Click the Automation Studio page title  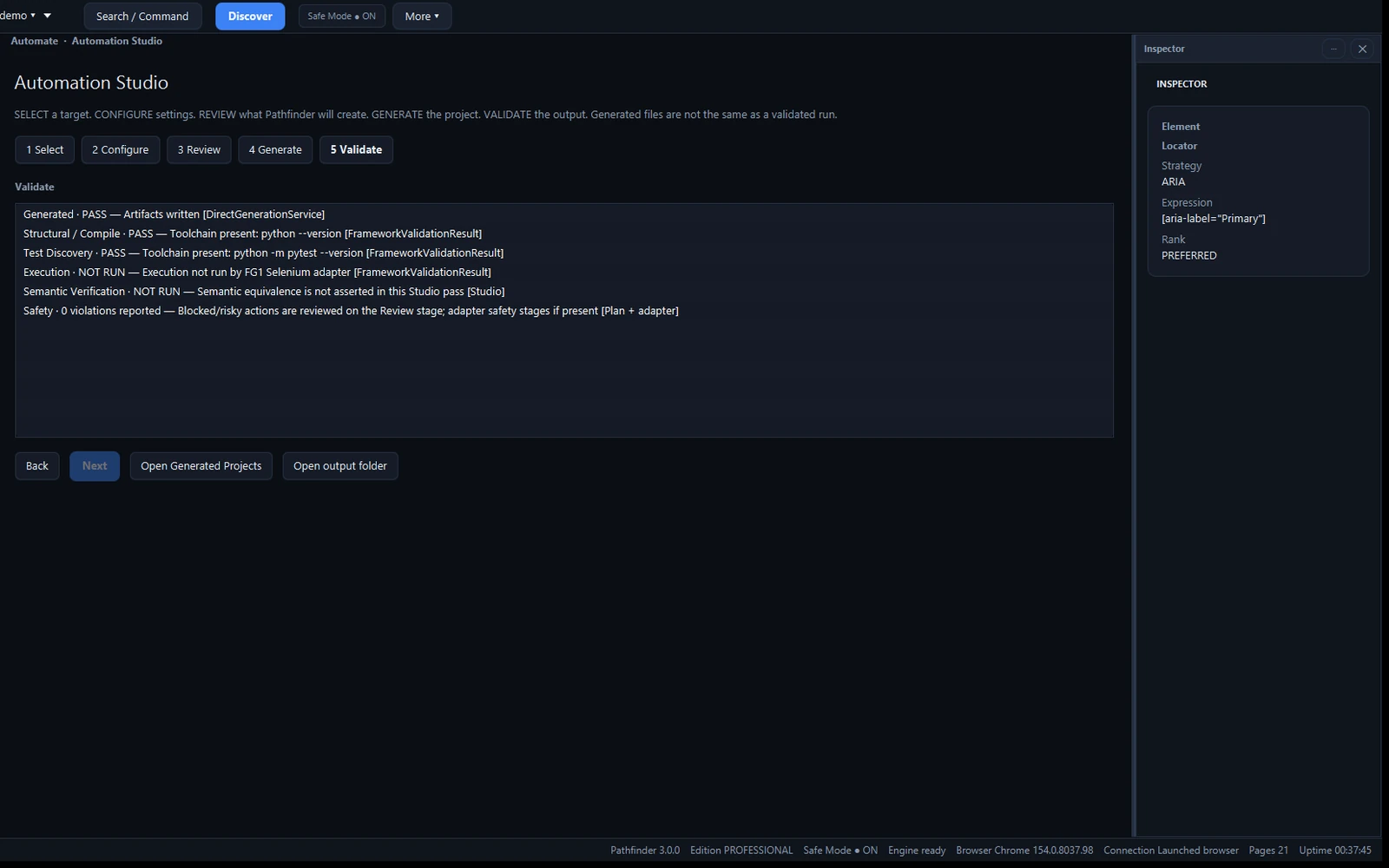(91, 82)
